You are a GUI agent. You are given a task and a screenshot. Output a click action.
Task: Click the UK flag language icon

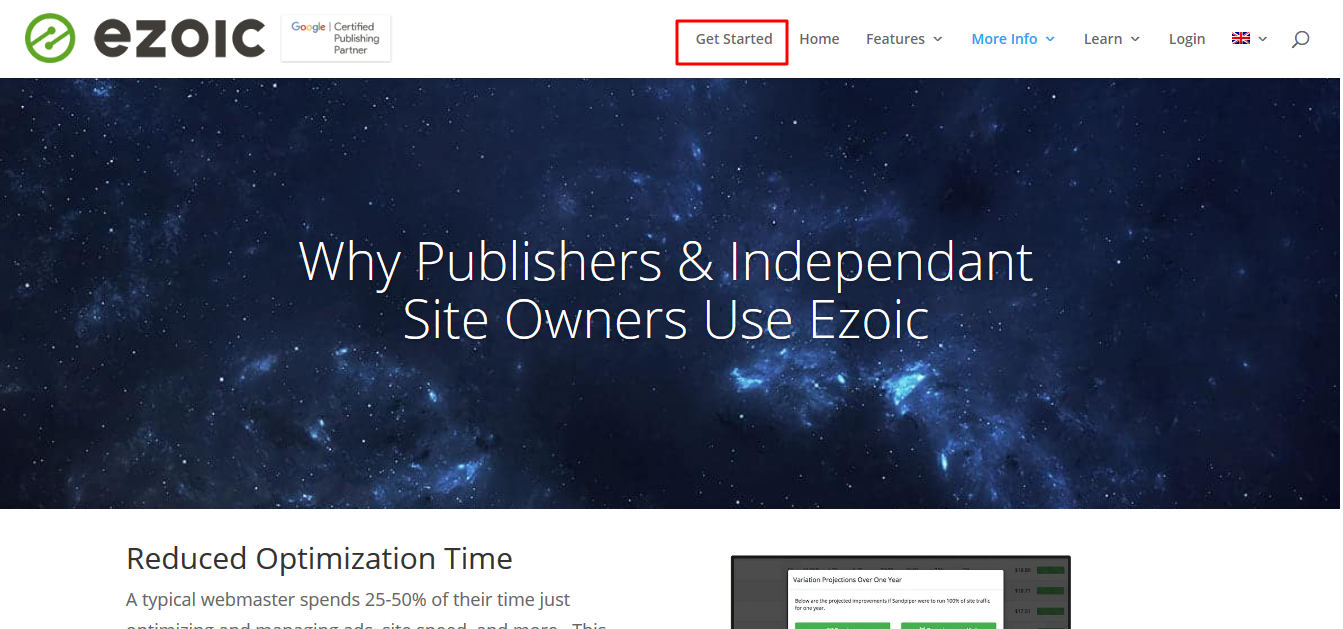click(x=1241, y=38)
